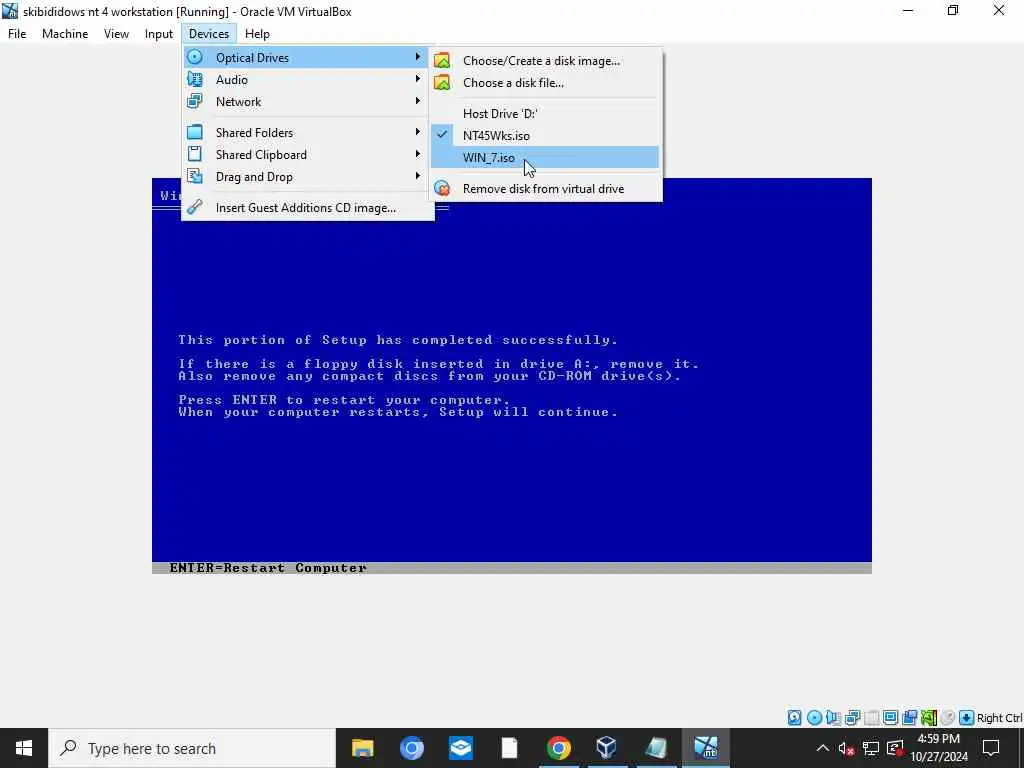Open VirtualBox Manager from the taskbar
1024x768 pixels.
607,748
